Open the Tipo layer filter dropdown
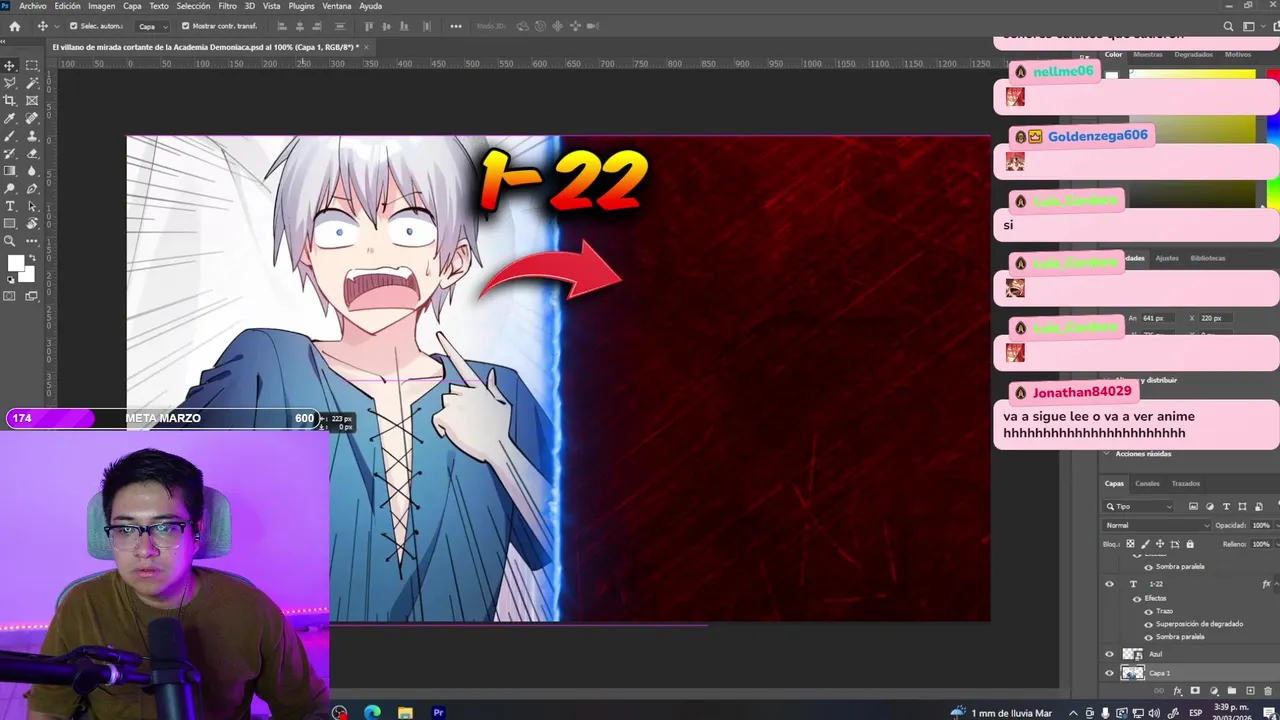The image size is (1280, 720). [x=1140, y=507]
